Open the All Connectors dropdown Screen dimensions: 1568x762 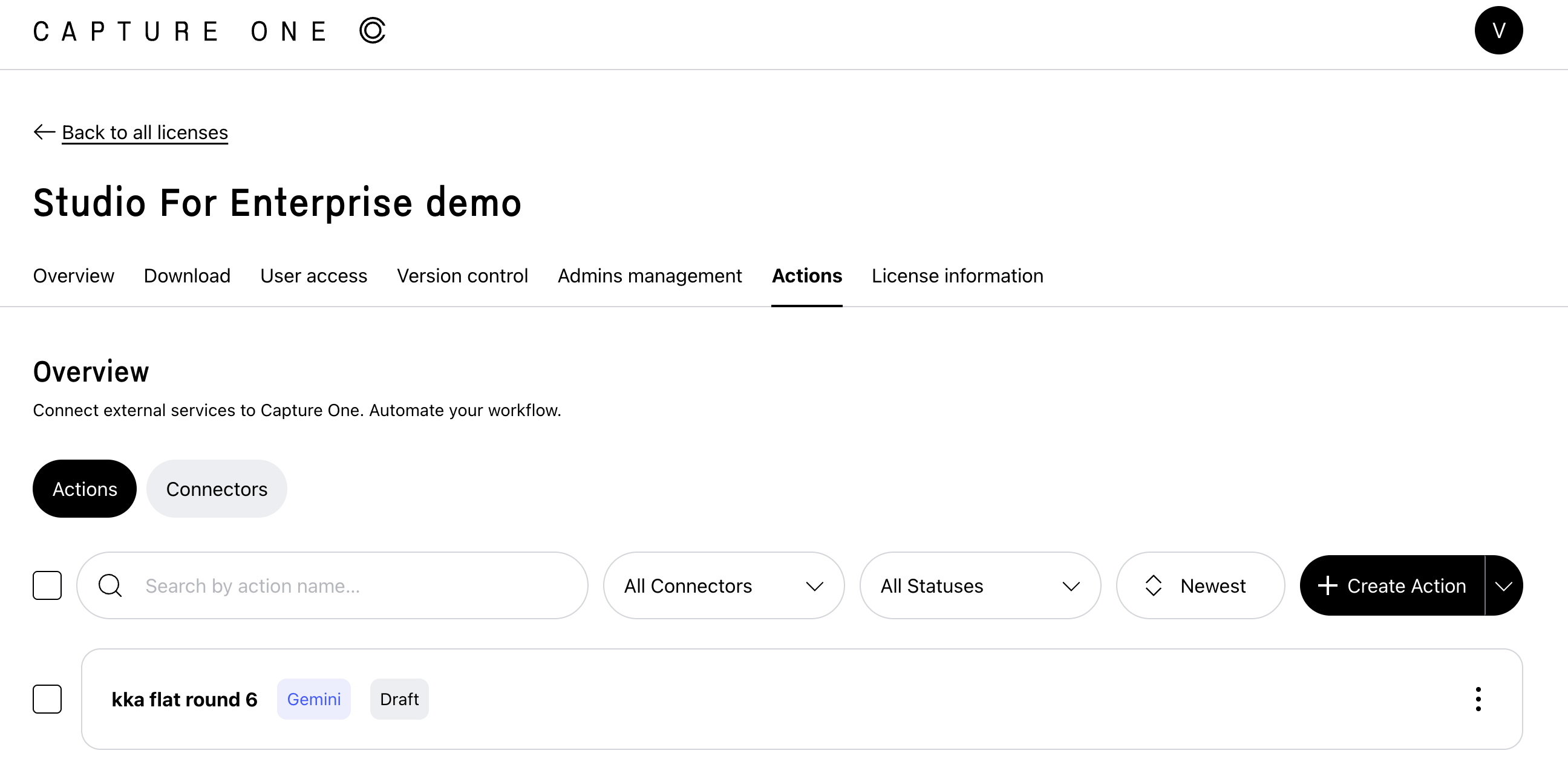724,585
